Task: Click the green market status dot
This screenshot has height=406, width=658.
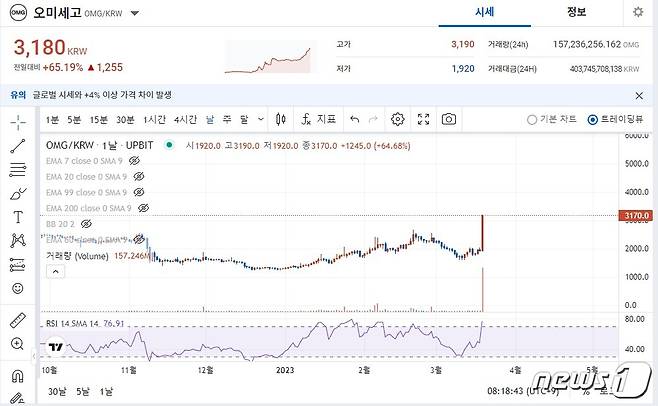Action: (x=169, y=145)
